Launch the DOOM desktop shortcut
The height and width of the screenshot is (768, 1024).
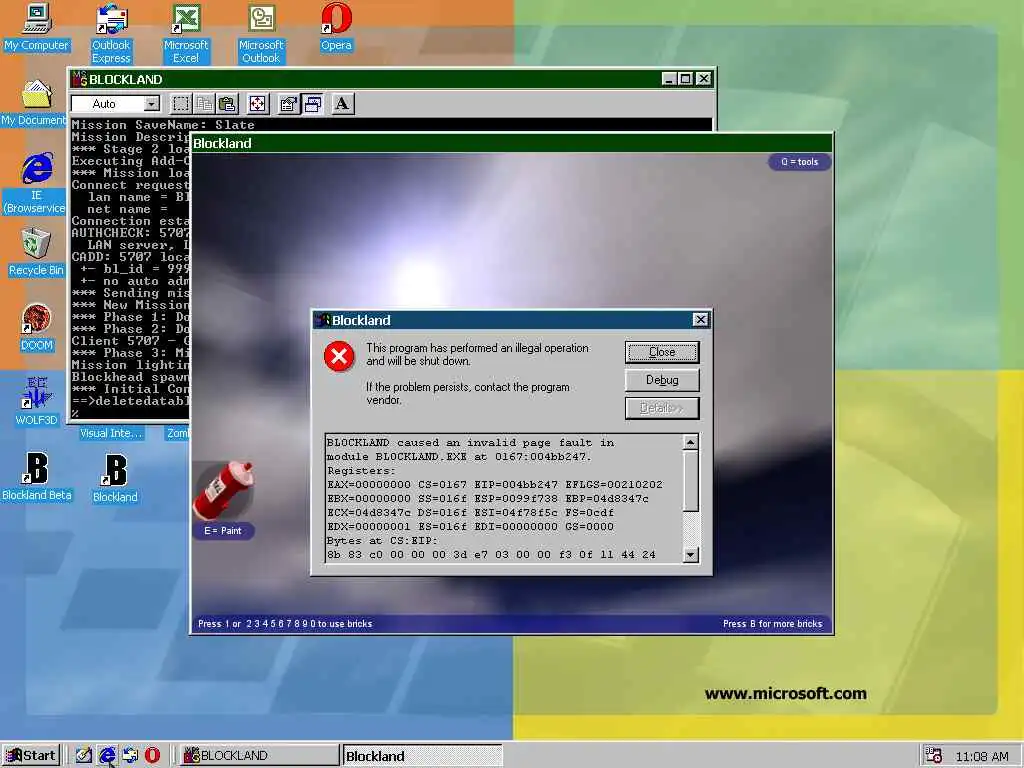coord(36,327)
